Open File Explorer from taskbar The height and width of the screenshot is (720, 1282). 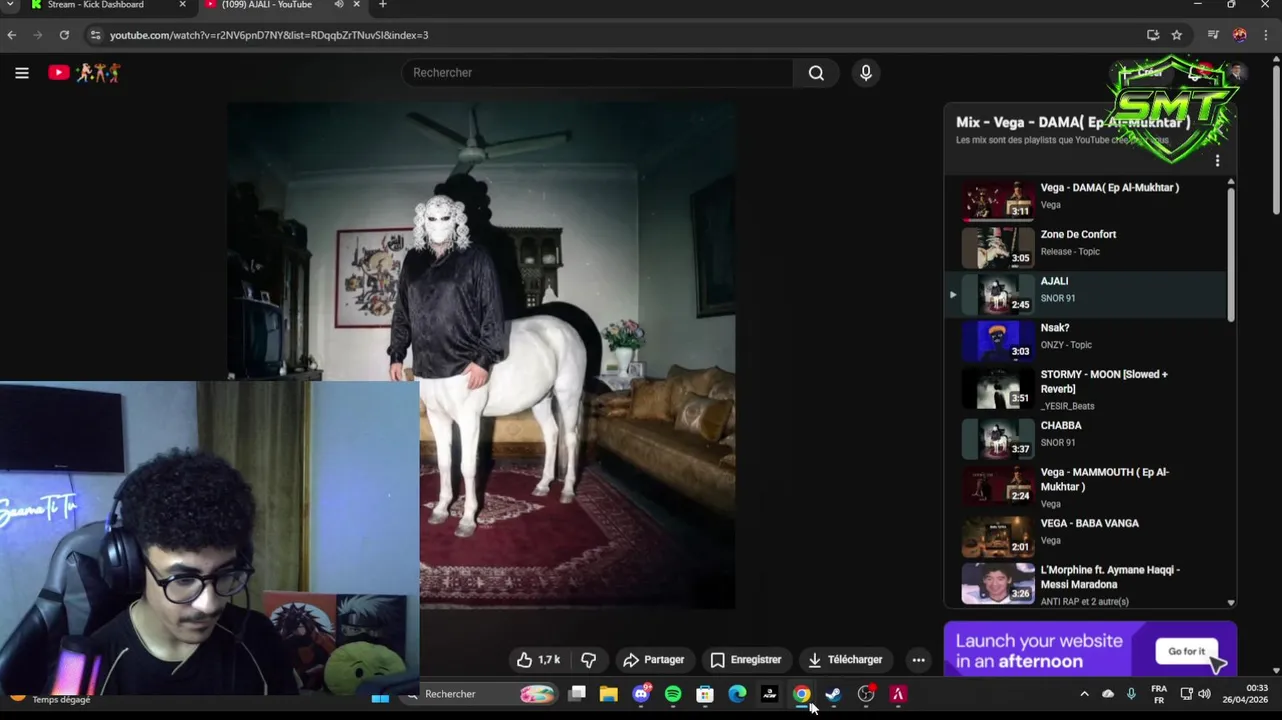pyautogui.click(x=609, y=695)
